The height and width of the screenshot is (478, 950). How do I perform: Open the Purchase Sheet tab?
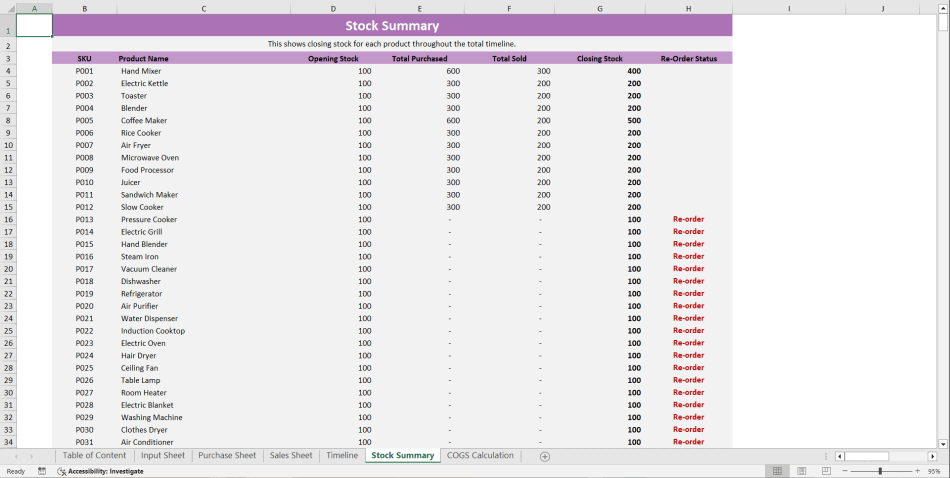pyautogui.click(x=227, y=456)
